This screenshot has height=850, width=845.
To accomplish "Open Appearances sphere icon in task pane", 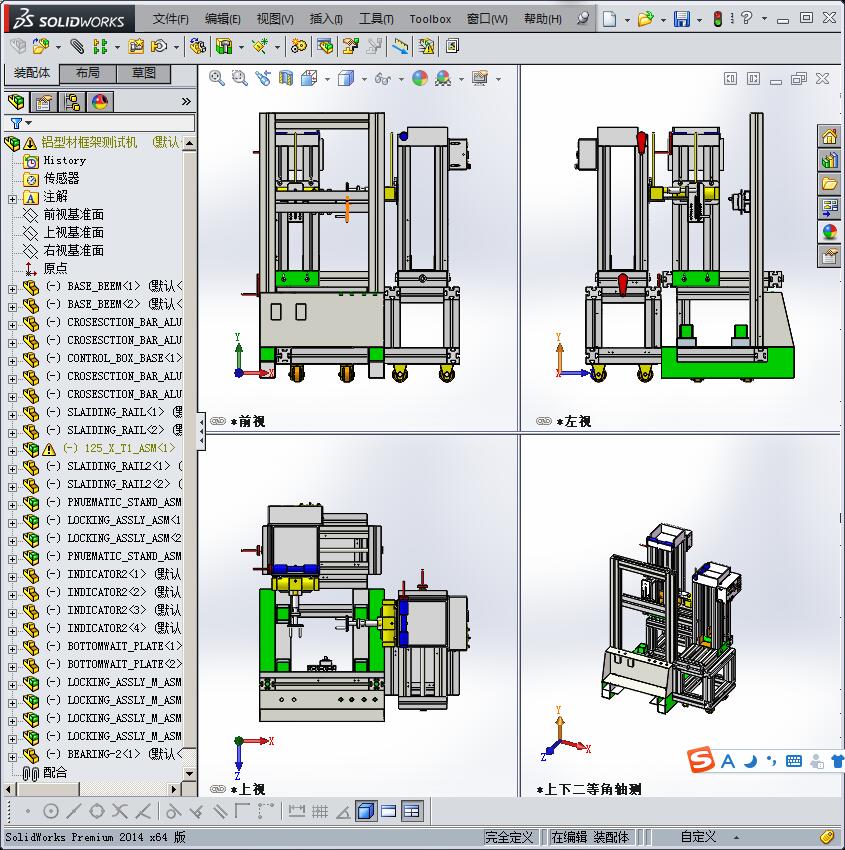I will [x=829, y=232].
